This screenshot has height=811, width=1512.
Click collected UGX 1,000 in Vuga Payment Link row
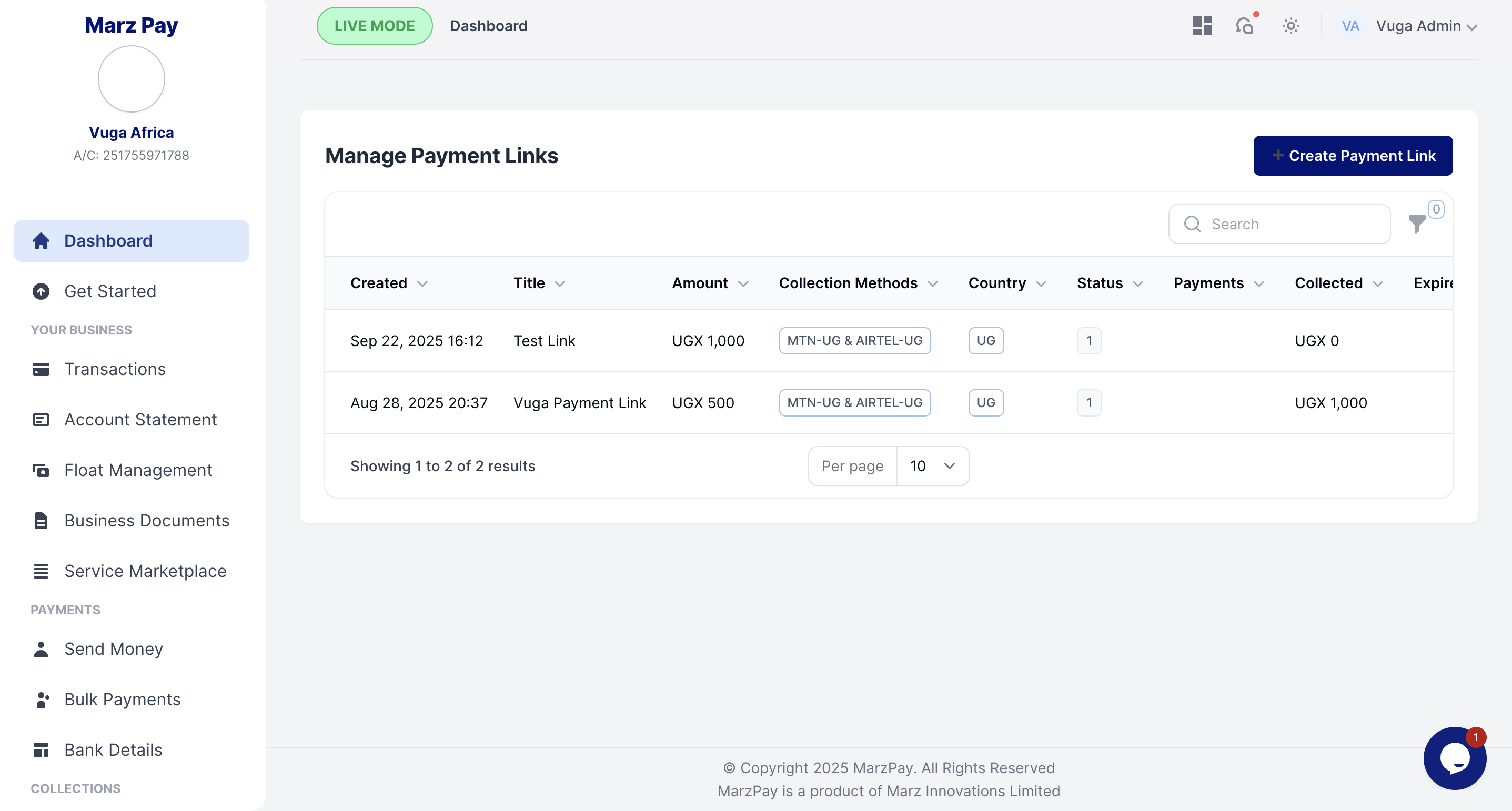[1330, 403]
